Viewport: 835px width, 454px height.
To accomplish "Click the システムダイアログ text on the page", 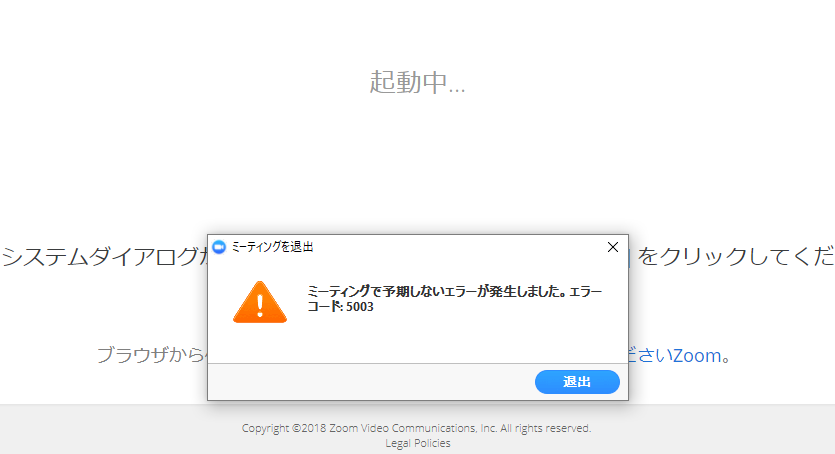I will pos(100,257).
